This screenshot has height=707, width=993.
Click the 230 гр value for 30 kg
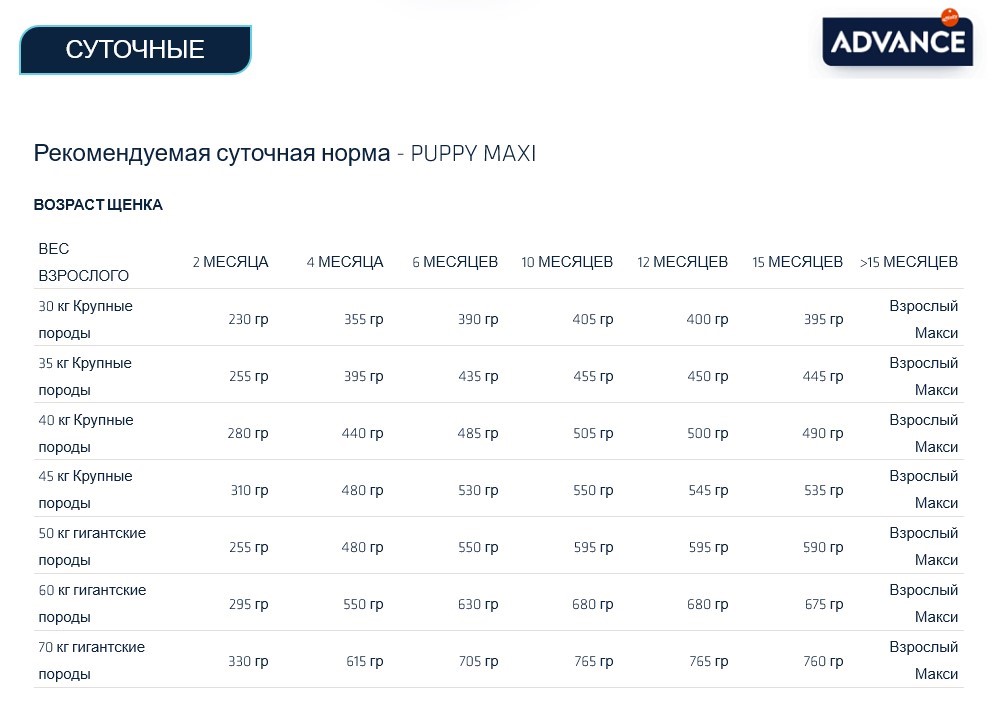tap(247, 320)
